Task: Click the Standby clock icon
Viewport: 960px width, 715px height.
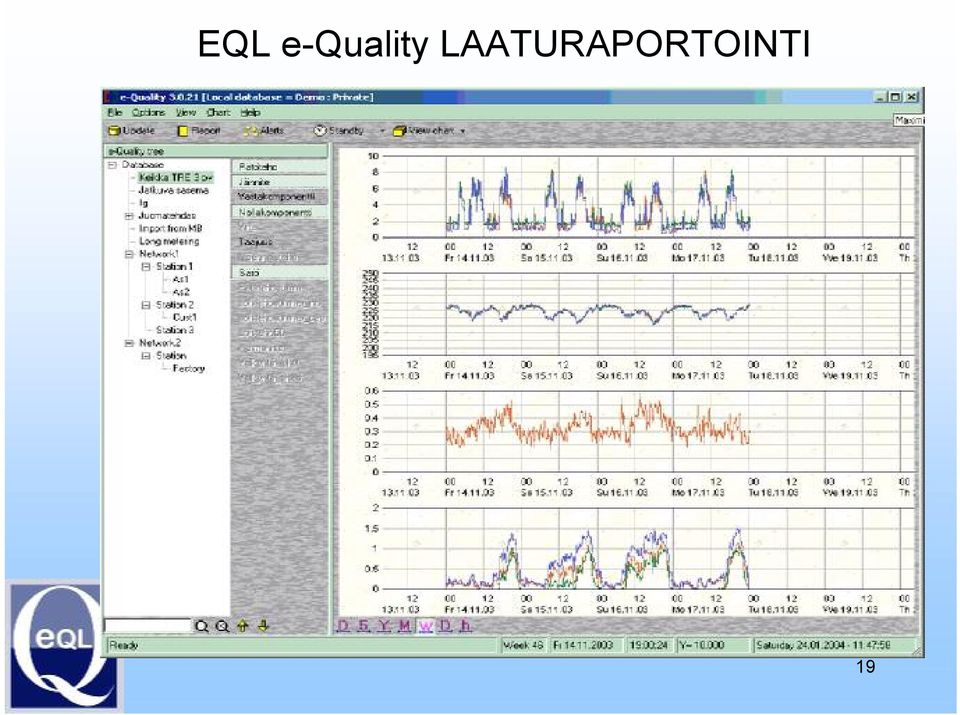Action: coord(320,131)
